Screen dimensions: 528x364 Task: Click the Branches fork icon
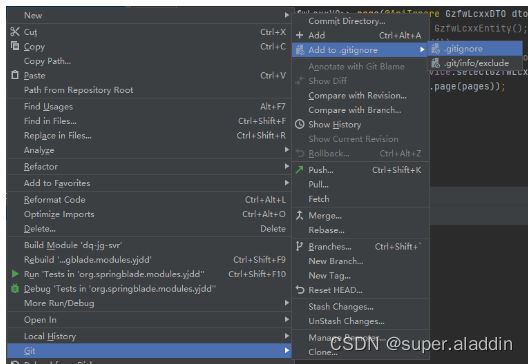[x=299, y=246]
